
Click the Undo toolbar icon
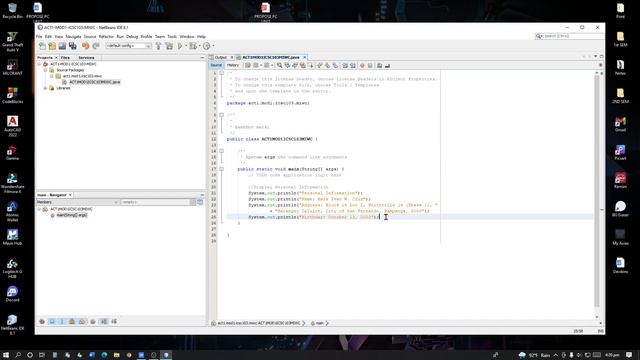86,46
